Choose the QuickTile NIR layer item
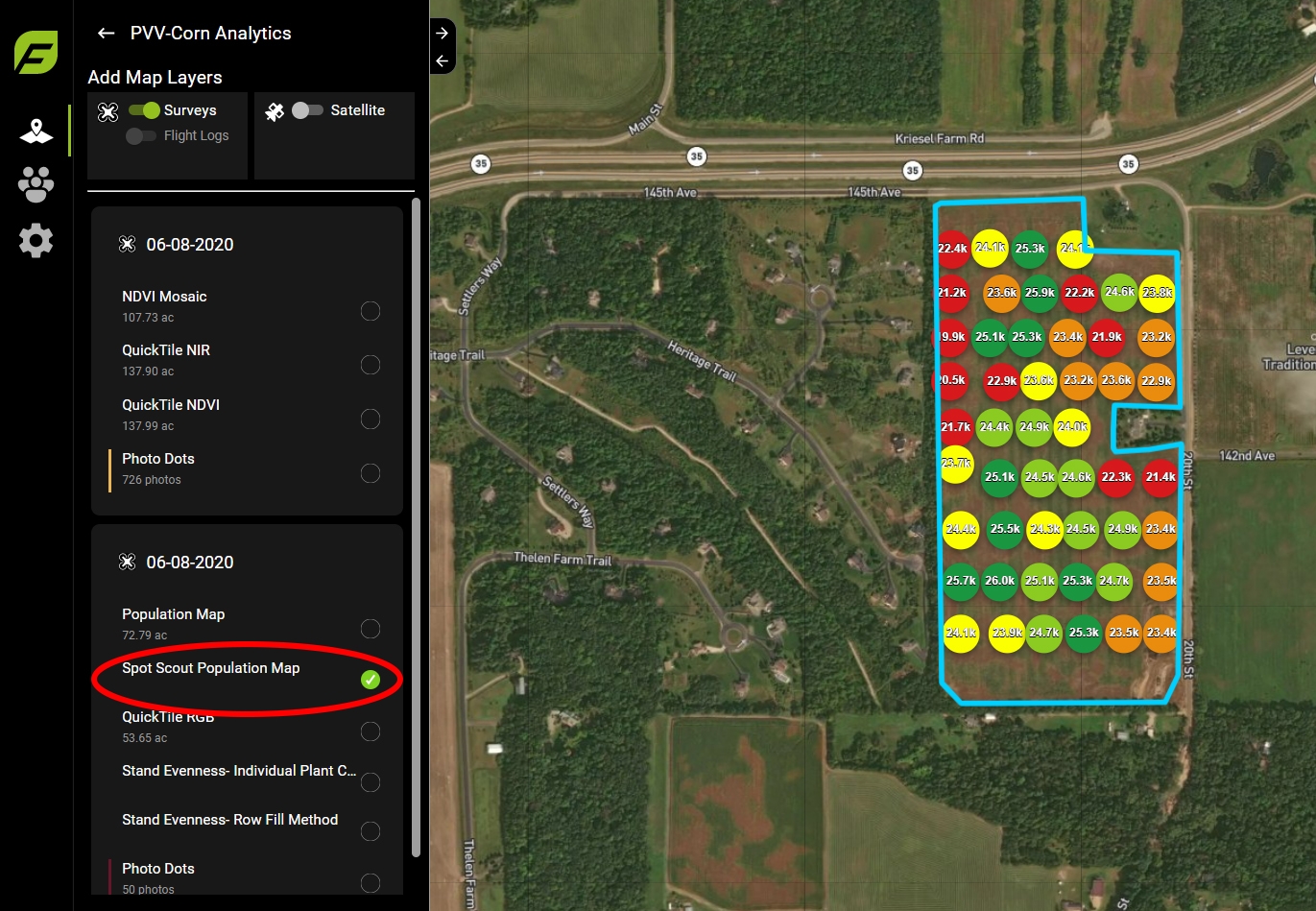The height and width of the screenshot is (911, 1316). click(x=166, y=350)
